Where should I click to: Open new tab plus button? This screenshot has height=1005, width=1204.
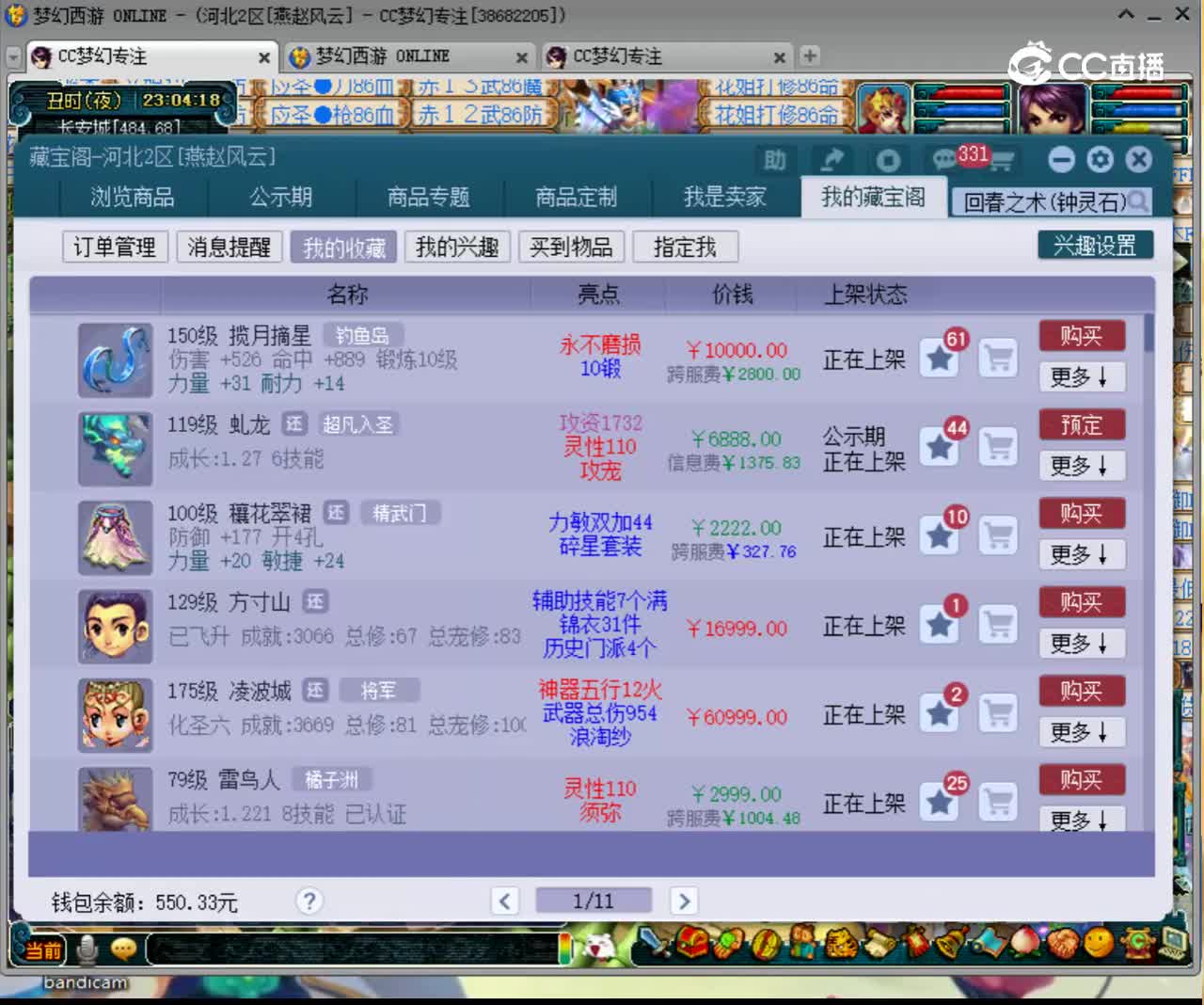[x=809, y=56]
